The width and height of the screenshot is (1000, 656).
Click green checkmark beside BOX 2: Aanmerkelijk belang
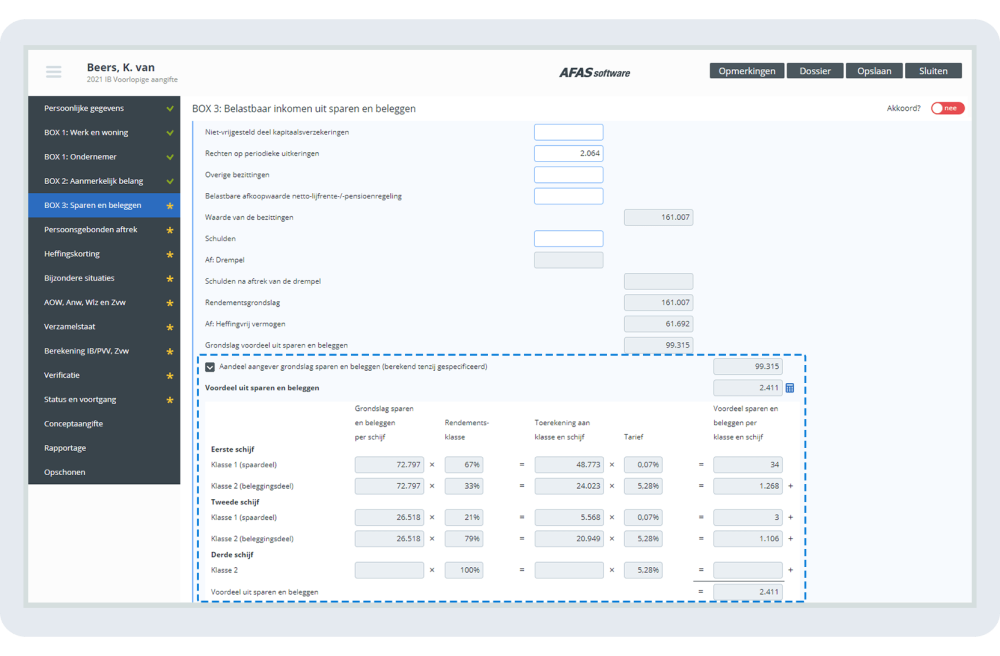170,181
